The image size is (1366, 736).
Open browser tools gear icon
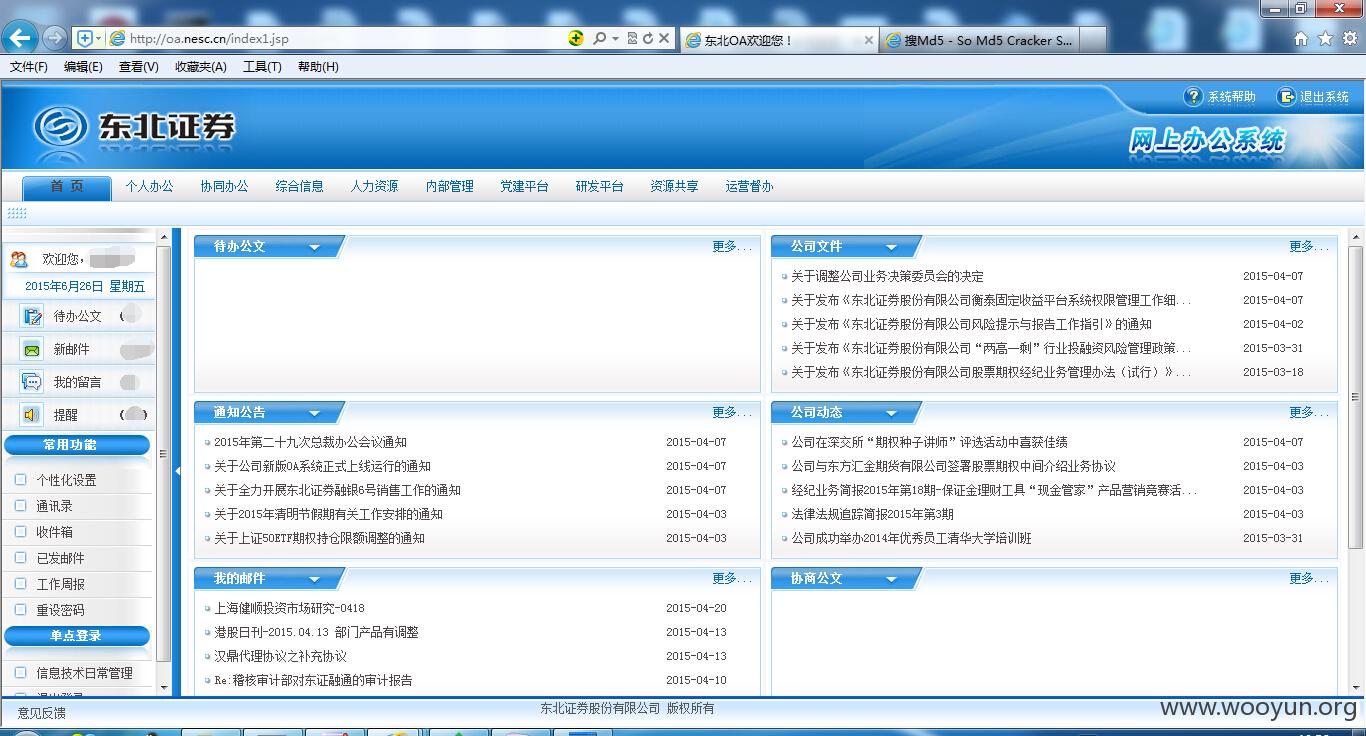tap(1349, 39)
